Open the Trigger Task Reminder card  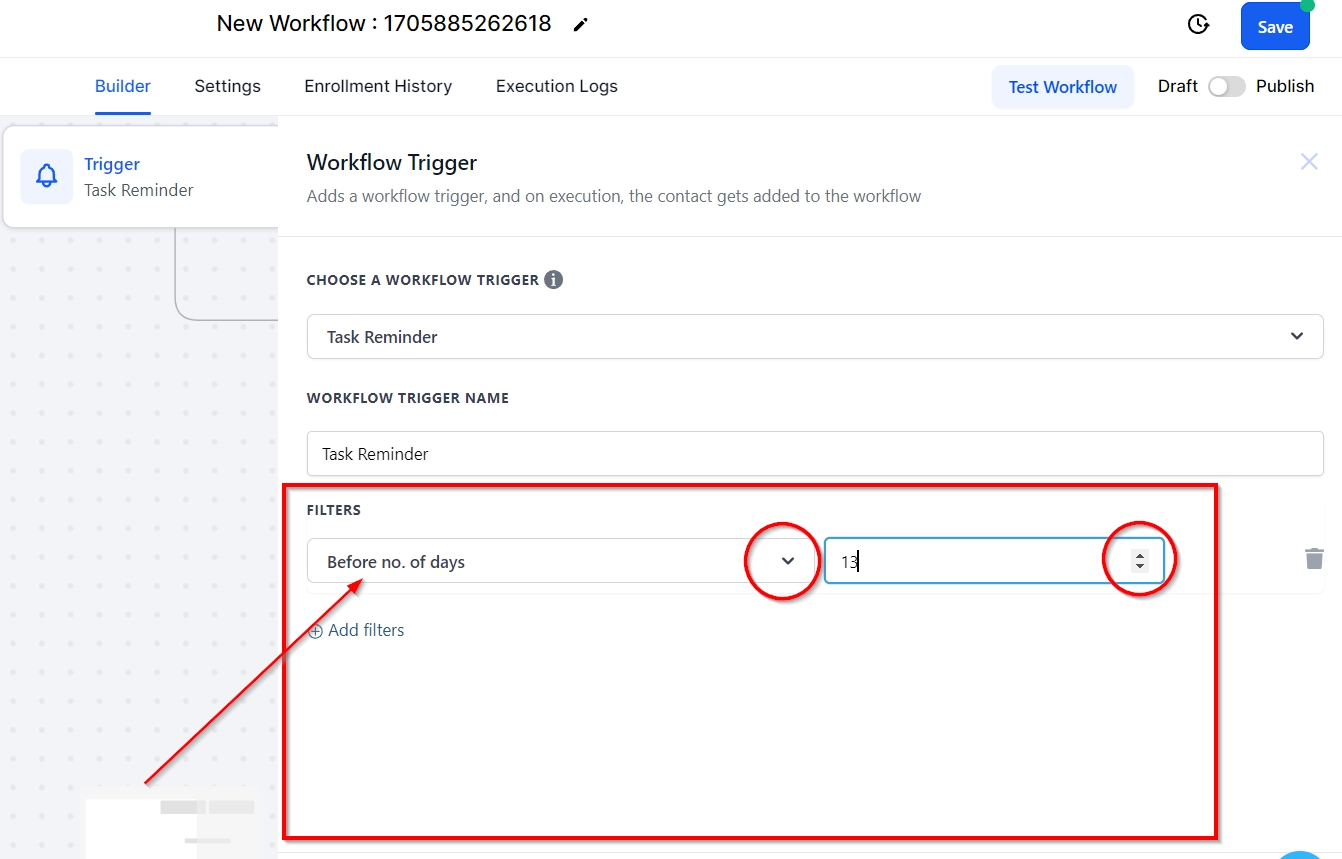click(141, 177)
